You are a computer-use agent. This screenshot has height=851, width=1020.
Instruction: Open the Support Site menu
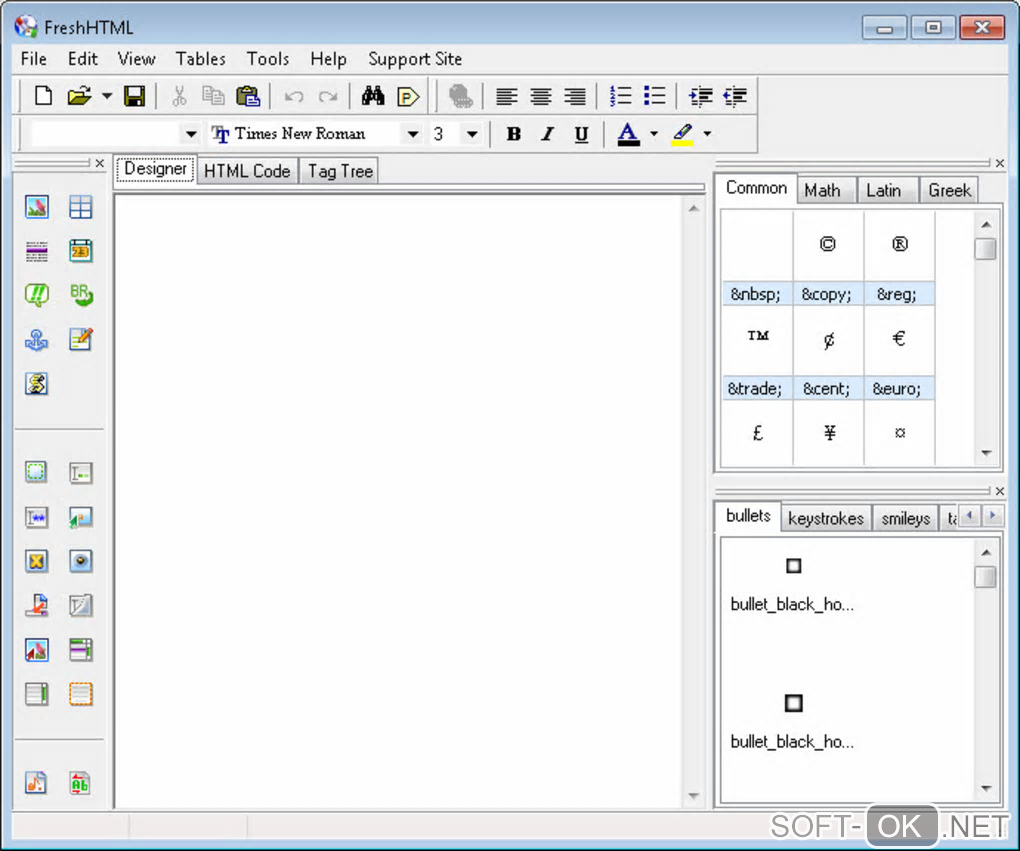coord(415,59)
